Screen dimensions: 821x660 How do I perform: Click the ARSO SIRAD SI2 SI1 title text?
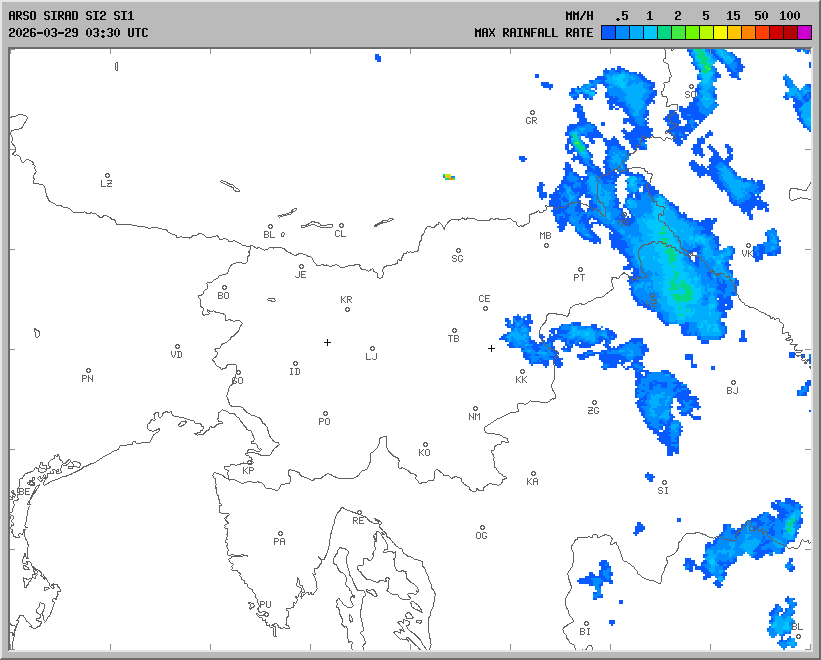70,16
